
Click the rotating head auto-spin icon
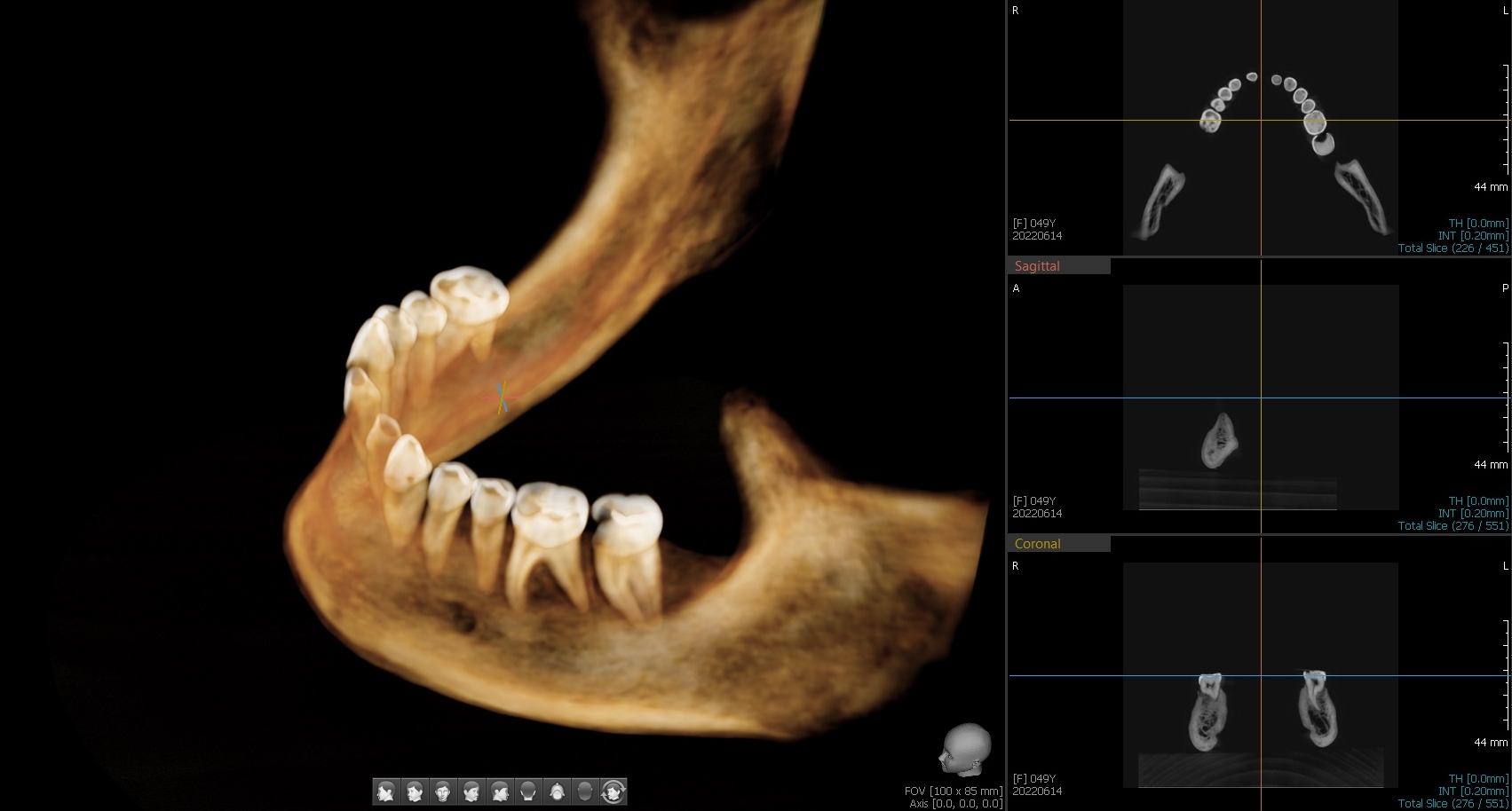[x=614, y=791]
